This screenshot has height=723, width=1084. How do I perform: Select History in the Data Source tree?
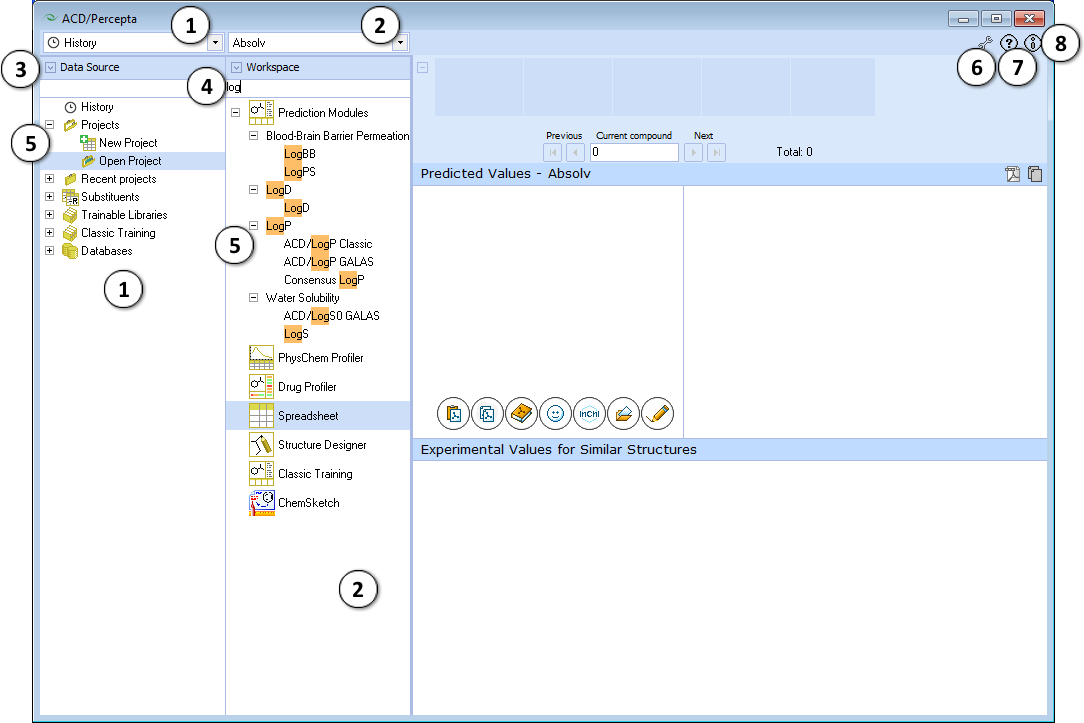[89, 107]
